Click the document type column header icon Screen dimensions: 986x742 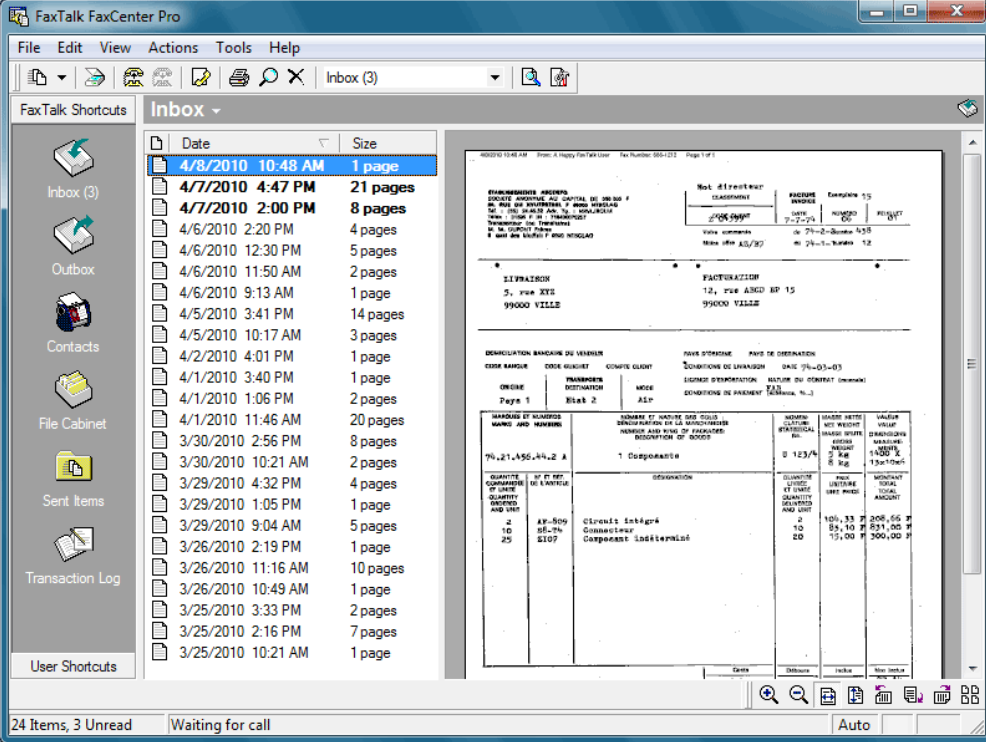(157, 143)
